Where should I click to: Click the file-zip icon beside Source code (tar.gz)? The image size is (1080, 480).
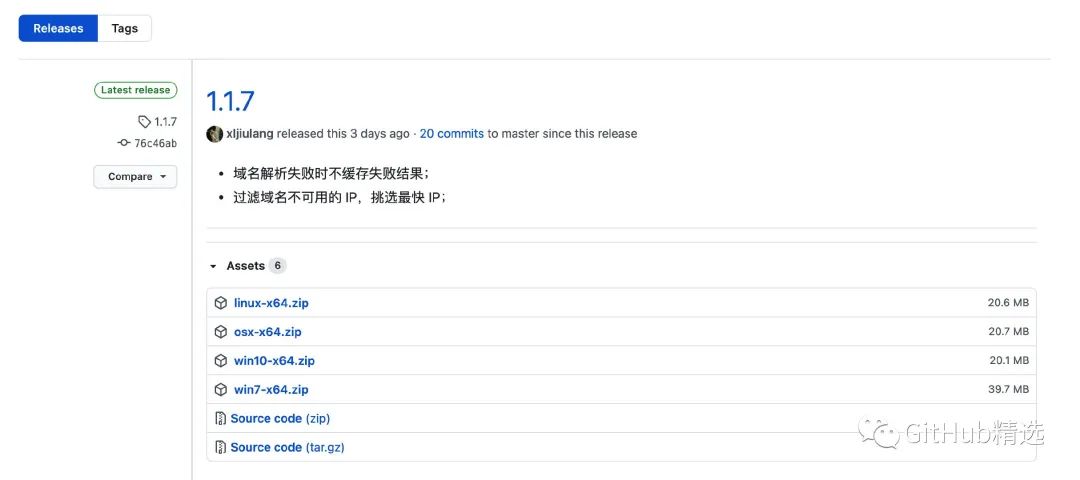point(220,448)
